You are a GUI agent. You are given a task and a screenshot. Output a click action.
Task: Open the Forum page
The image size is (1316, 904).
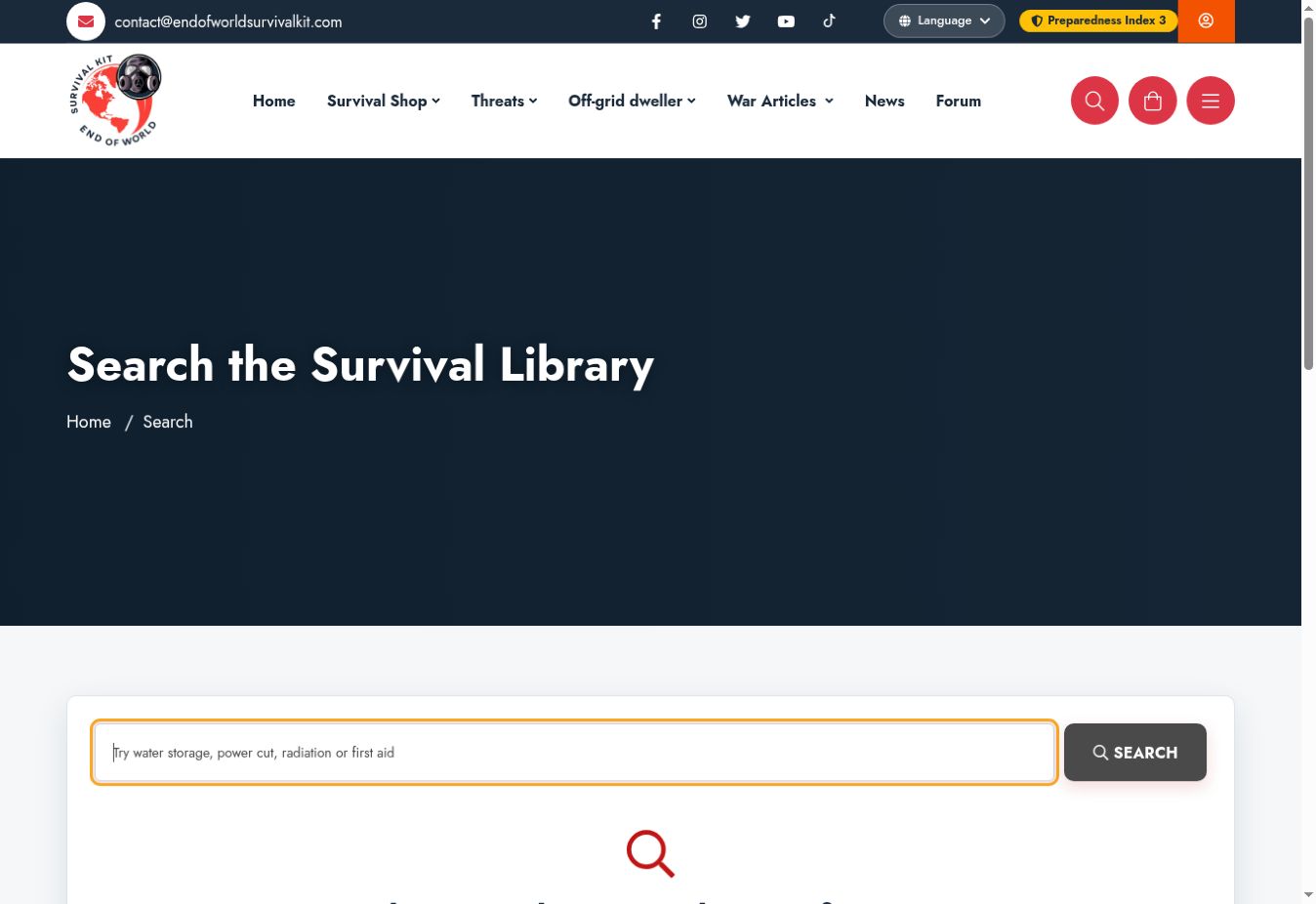coord(959,101)
